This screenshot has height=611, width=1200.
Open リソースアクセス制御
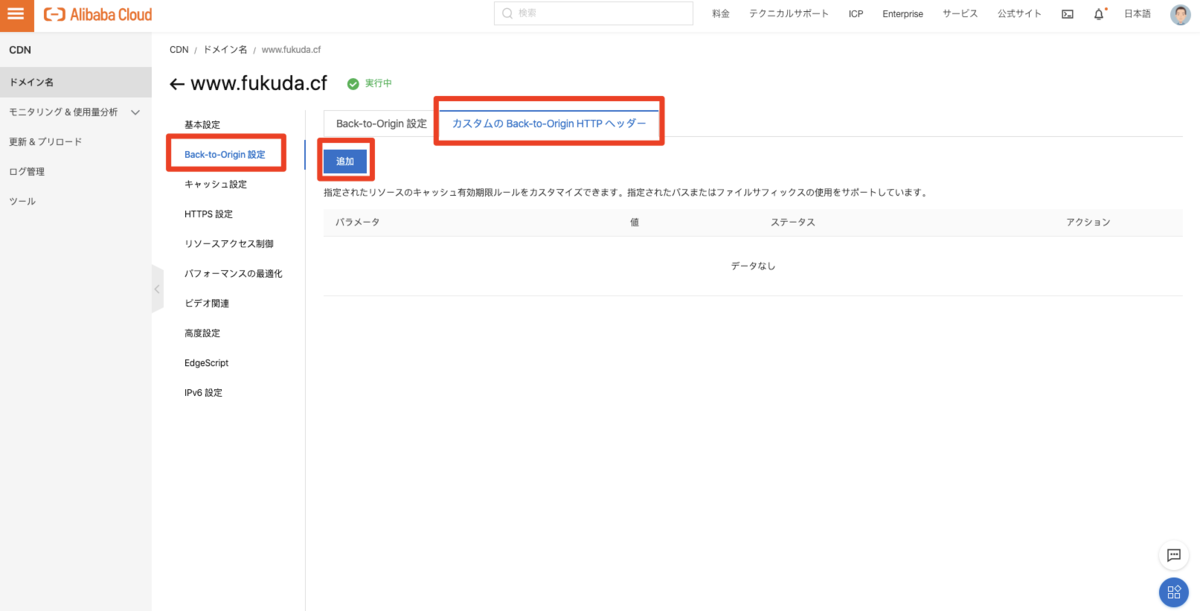229,243
